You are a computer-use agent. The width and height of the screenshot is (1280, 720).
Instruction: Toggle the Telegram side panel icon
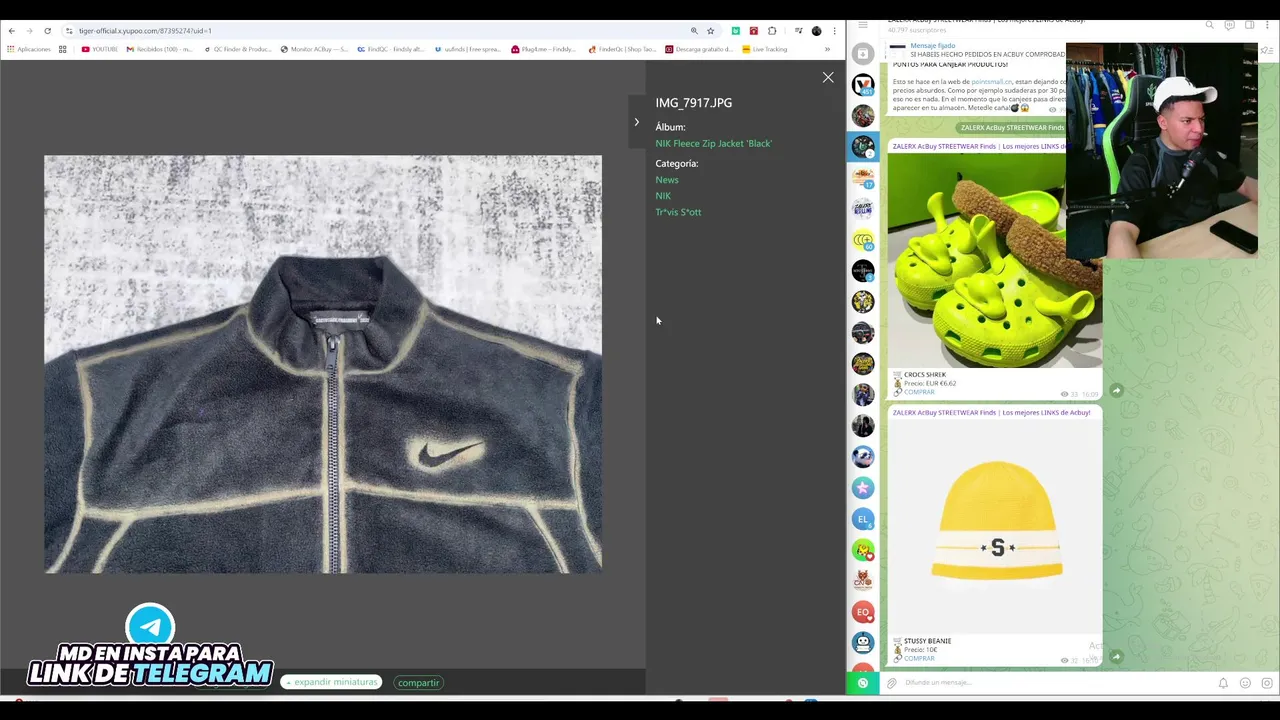pos(1249,24)
